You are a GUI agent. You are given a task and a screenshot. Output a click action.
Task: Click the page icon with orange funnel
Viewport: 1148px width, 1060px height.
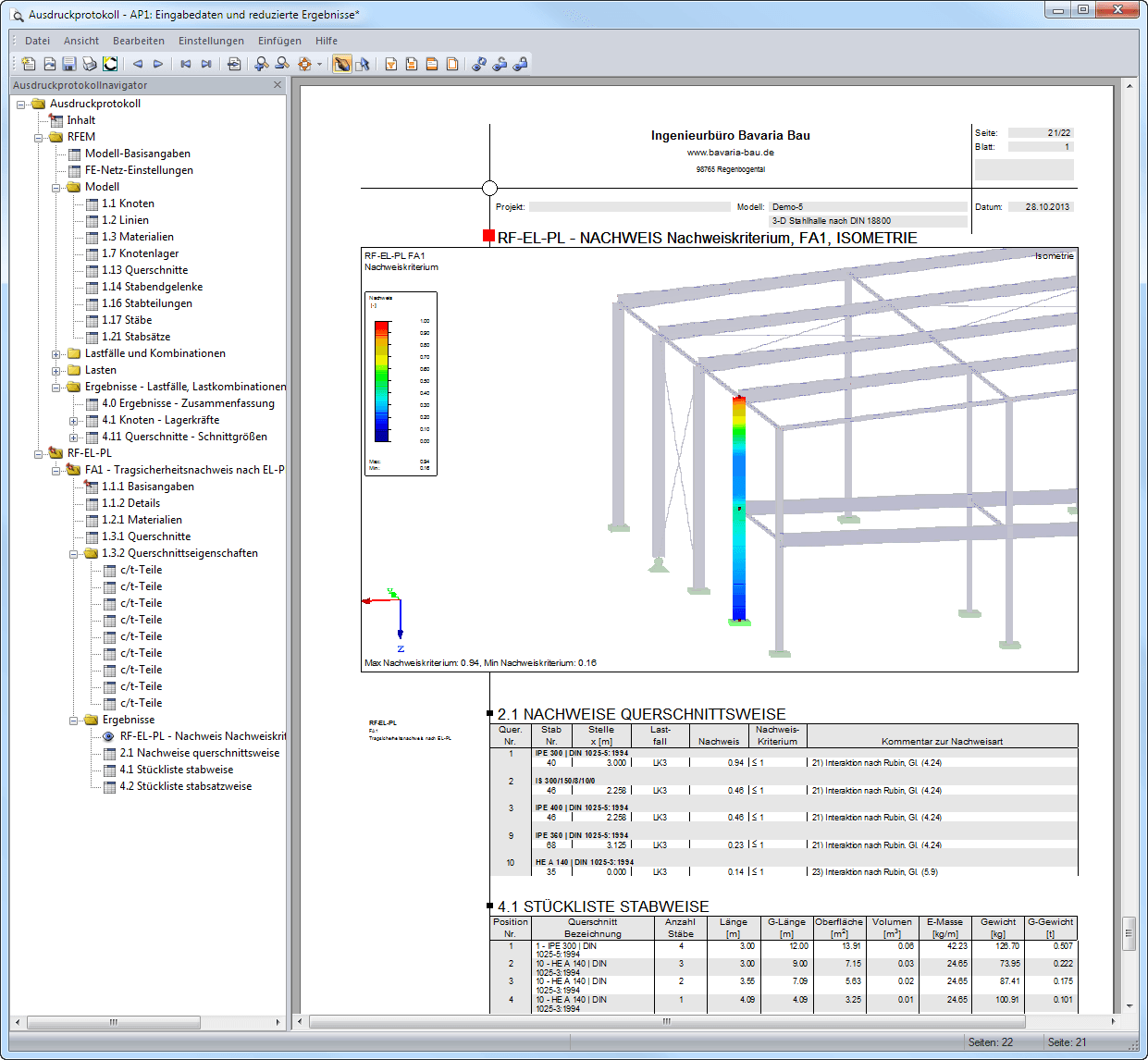point(391,64)
